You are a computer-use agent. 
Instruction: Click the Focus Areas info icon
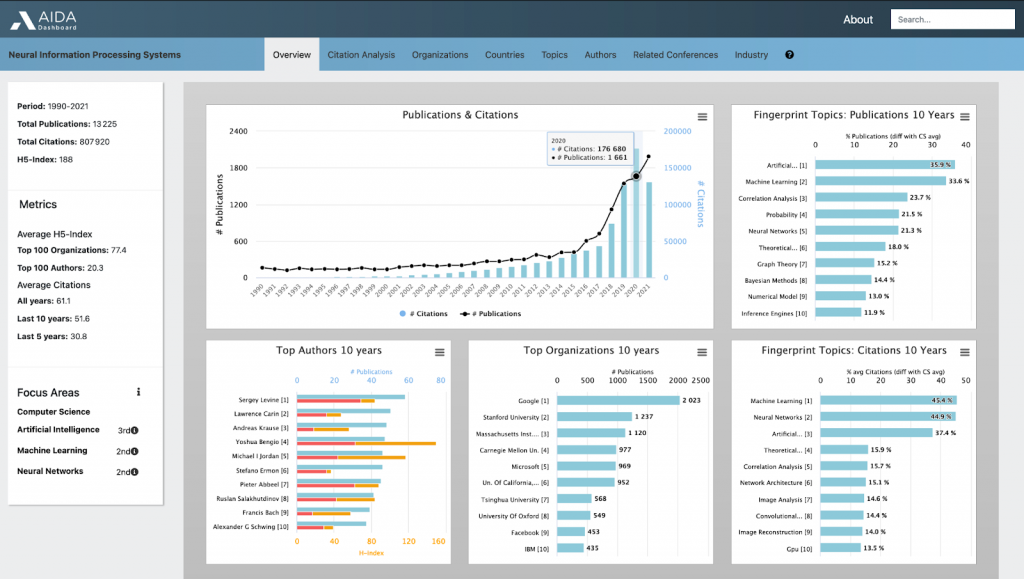[x=139, y=392]
